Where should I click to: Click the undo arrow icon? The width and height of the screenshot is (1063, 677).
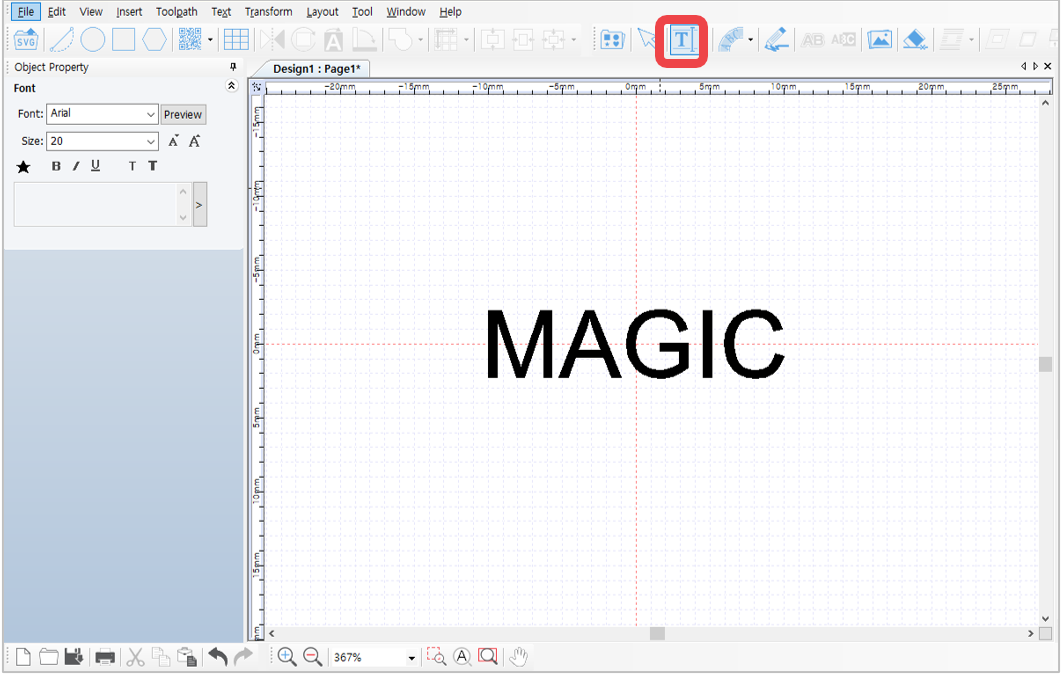(218, 657)
